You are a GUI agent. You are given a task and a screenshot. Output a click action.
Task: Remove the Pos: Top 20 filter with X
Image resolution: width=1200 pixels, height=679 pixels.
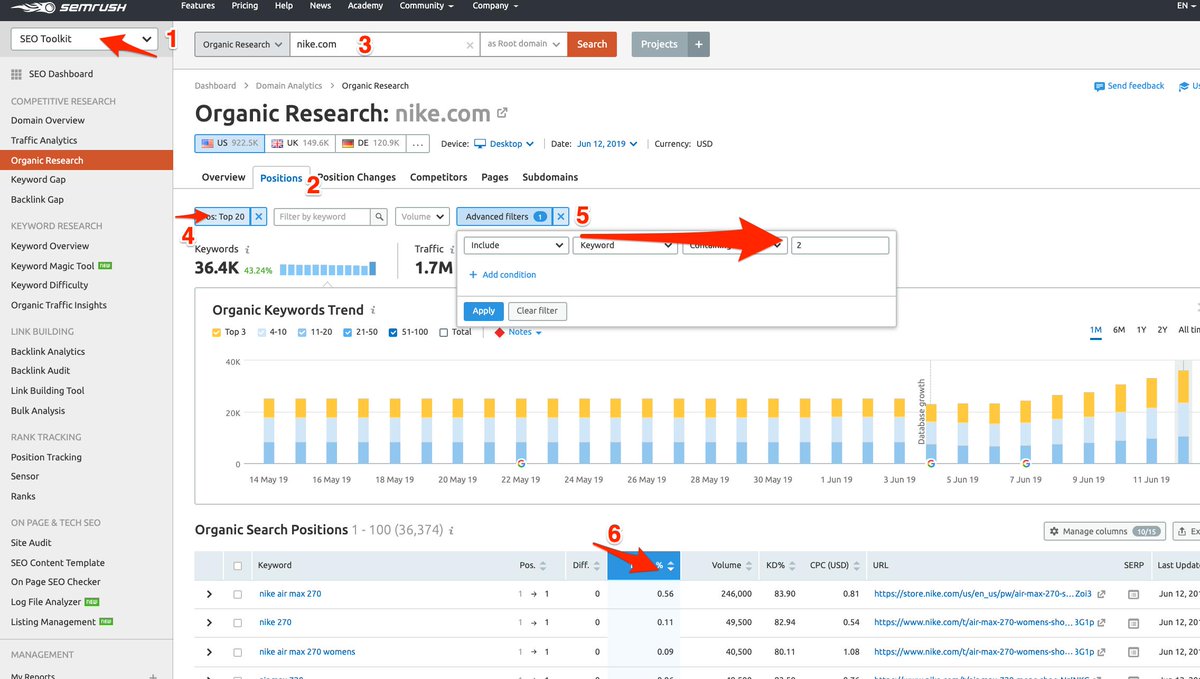point(258,216)
